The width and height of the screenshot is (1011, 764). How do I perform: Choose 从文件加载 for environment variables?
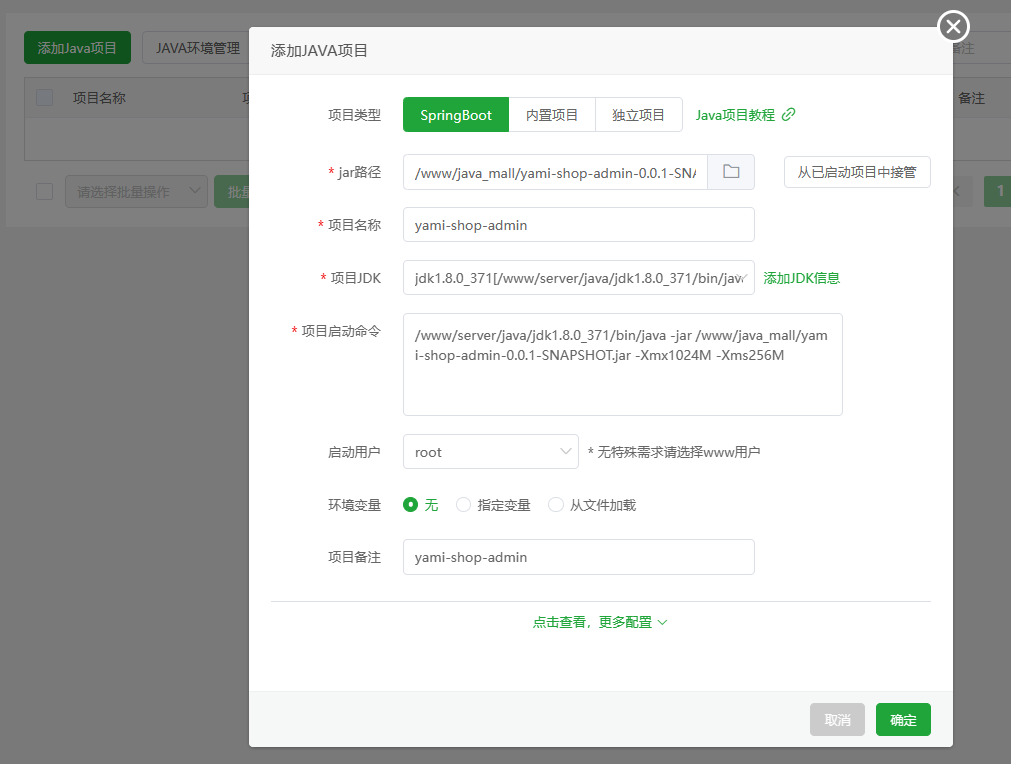tap(555, 505)
